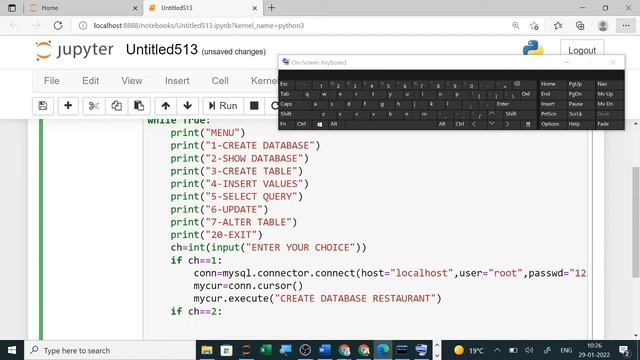Open Edge Settings and more ellipsis
The width and height of the screenshot is (640, 360).
click(x=626, y=25)
